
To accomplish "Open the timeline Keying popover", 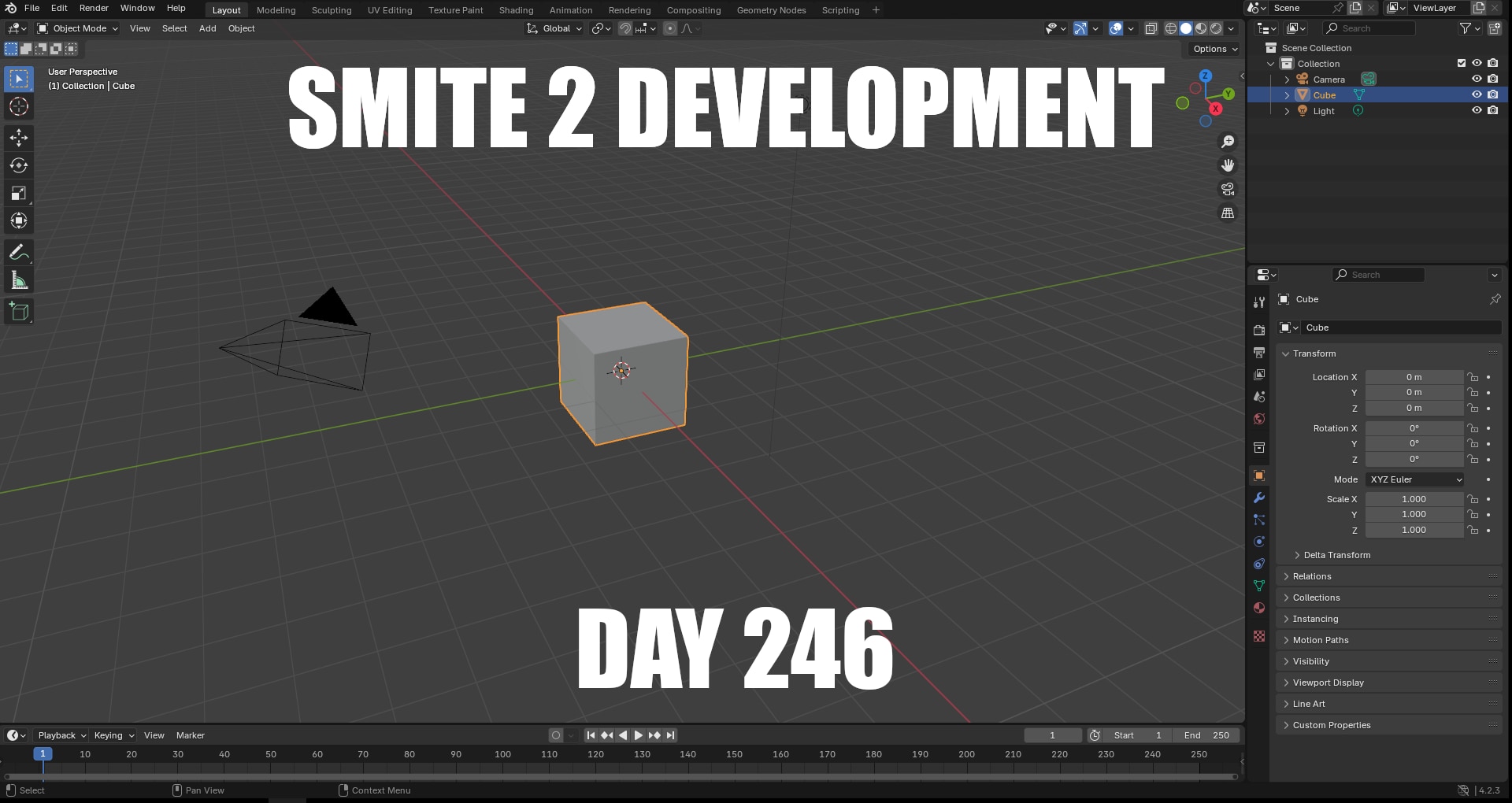I will [x=114, y=735].
